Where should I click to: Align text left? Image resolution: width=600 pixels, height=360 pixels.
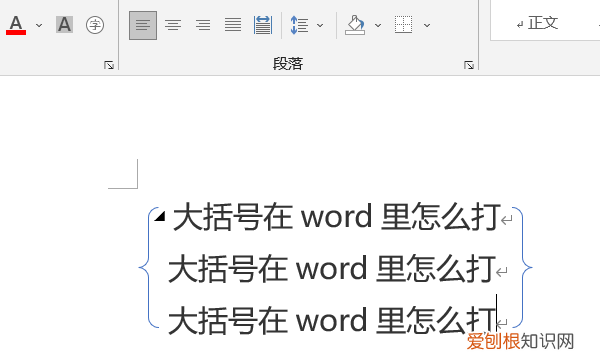pyautogui.click(x=143, y=26)
